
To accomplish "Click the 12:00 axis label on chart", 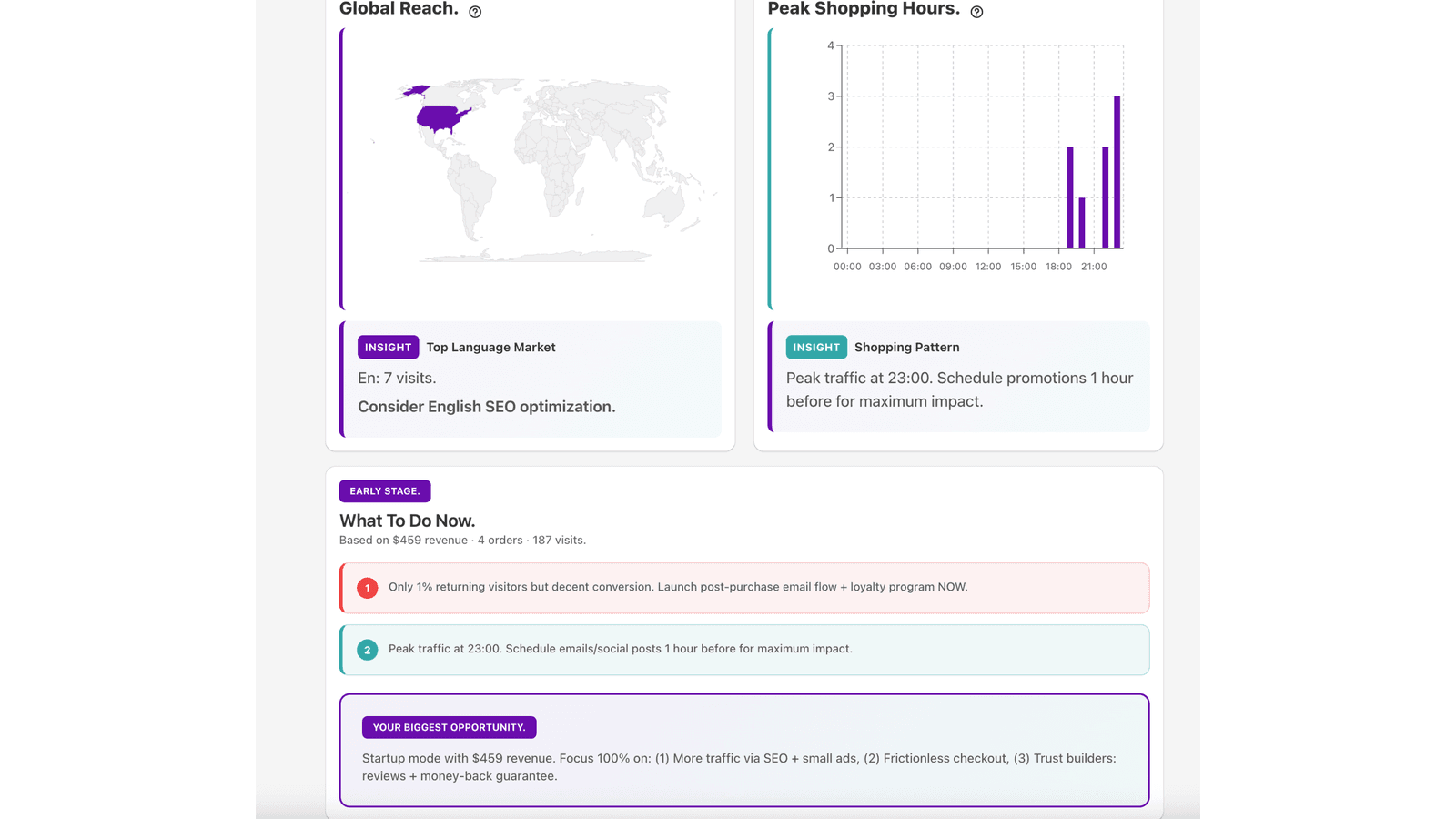I will pos(988,267).
